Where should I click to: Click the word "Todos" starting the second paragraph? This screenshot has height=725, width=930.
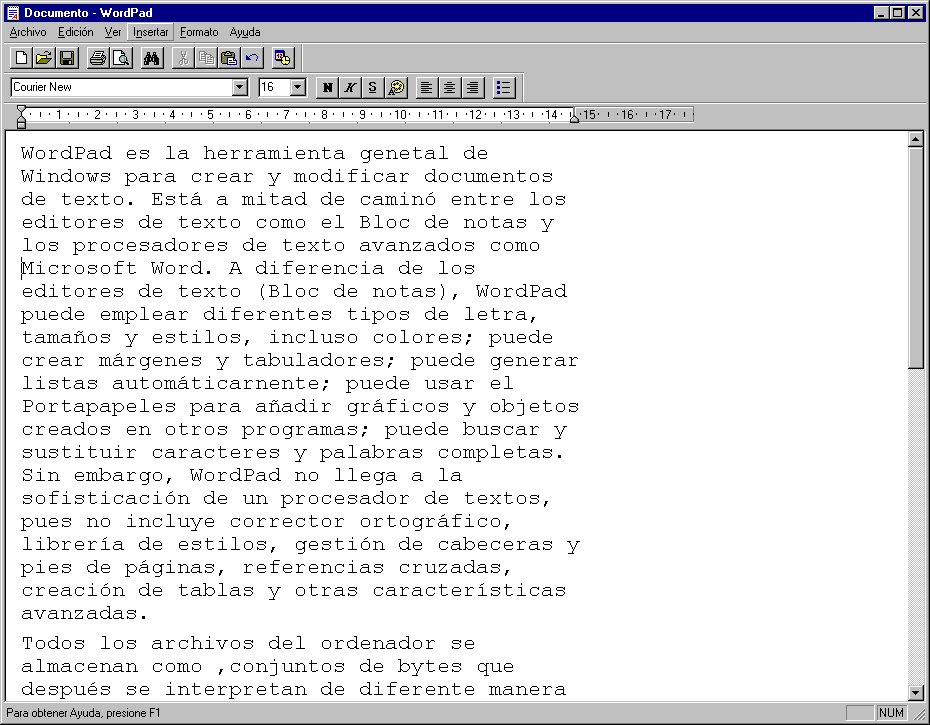53,643
